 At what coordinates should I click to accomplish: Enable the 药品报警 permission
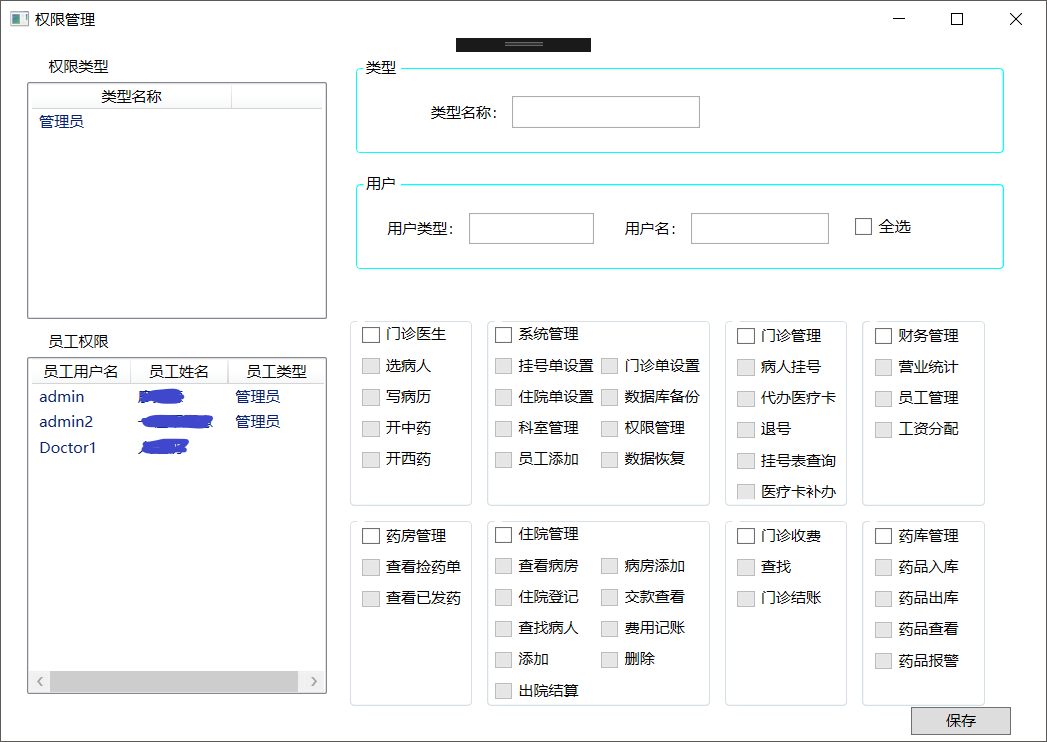coord(883,660)
